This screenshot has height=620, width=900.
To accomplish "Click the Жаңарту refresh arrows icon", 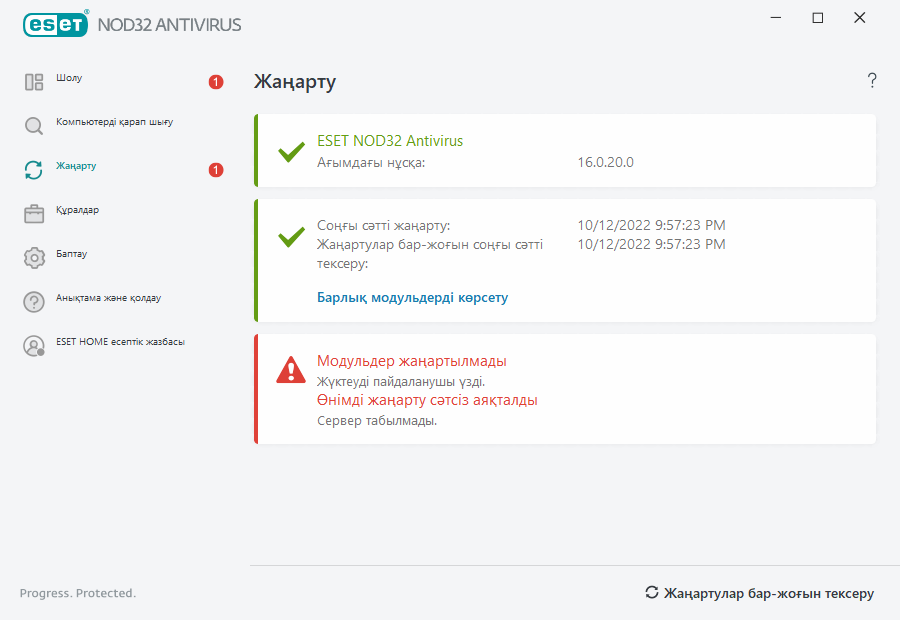I will 34,170.
